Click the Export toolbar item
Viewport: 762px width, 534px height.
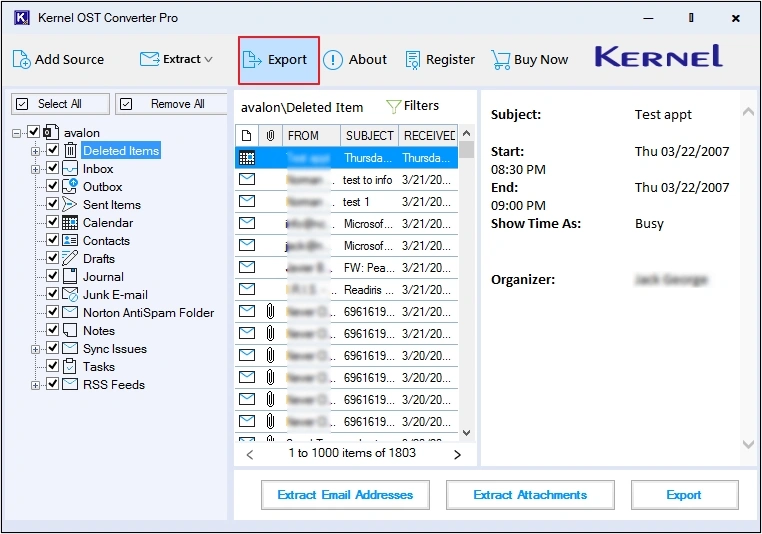pyautogui.click(x=278, y=60)
